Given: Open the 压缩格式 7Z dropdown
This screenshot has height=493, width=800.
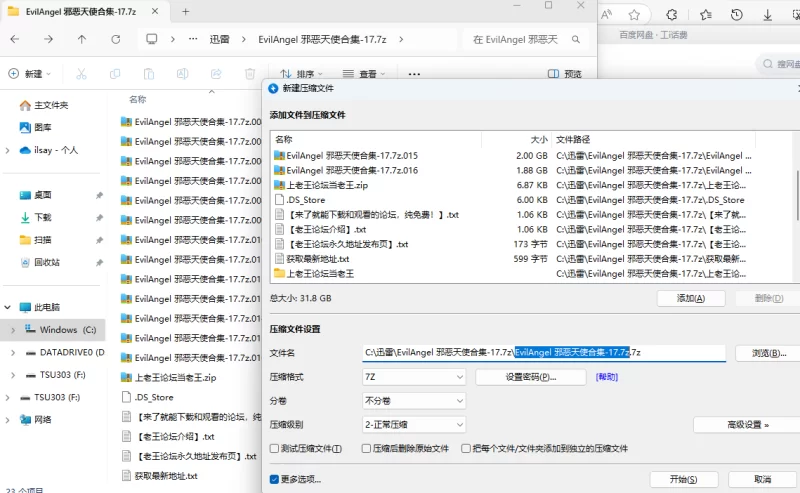Looking at the screenshot, I should (414, 377).
